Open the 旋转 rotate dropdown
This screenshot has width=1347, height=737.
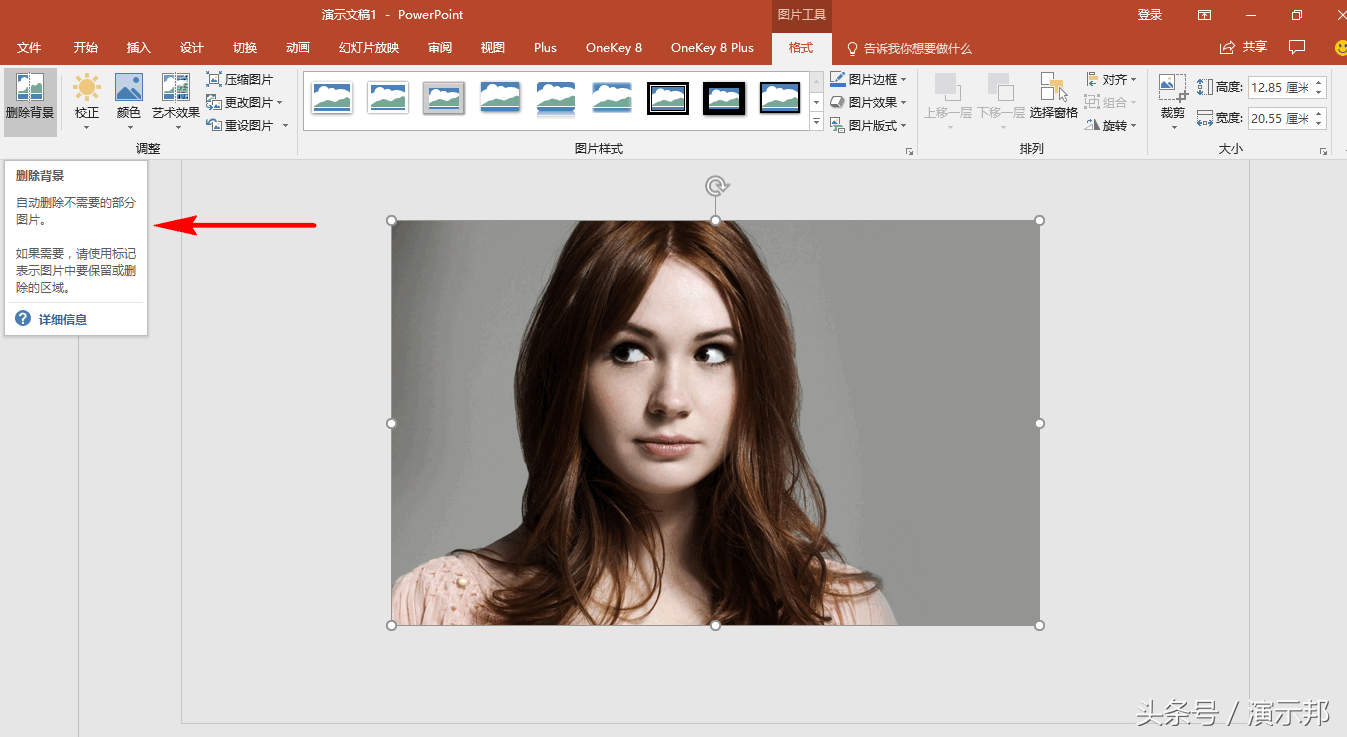pyautogui.click(x=1111, y=125)
